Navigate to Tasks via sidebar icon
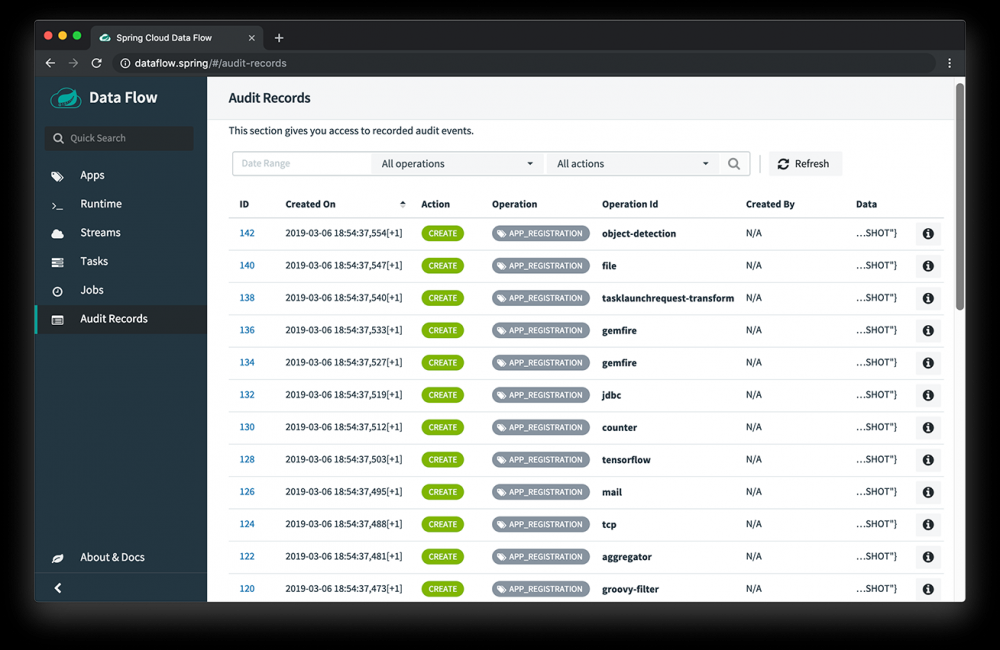The width and height of the screenshot is (1000, 650). pos(92,261)
